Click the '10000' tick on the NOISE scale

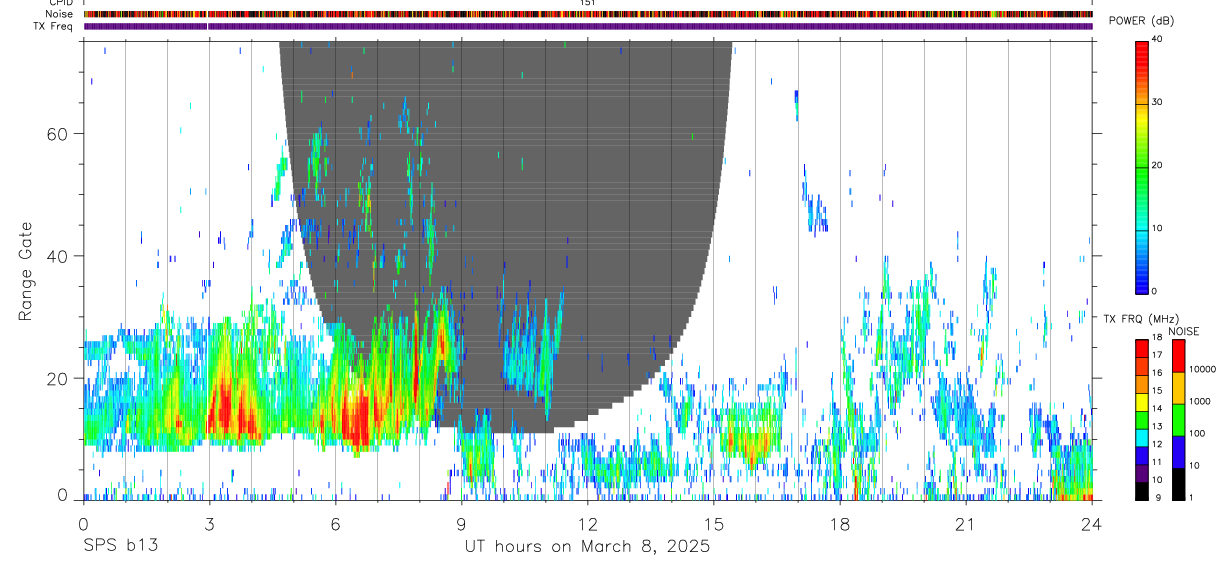point(1202,369)
